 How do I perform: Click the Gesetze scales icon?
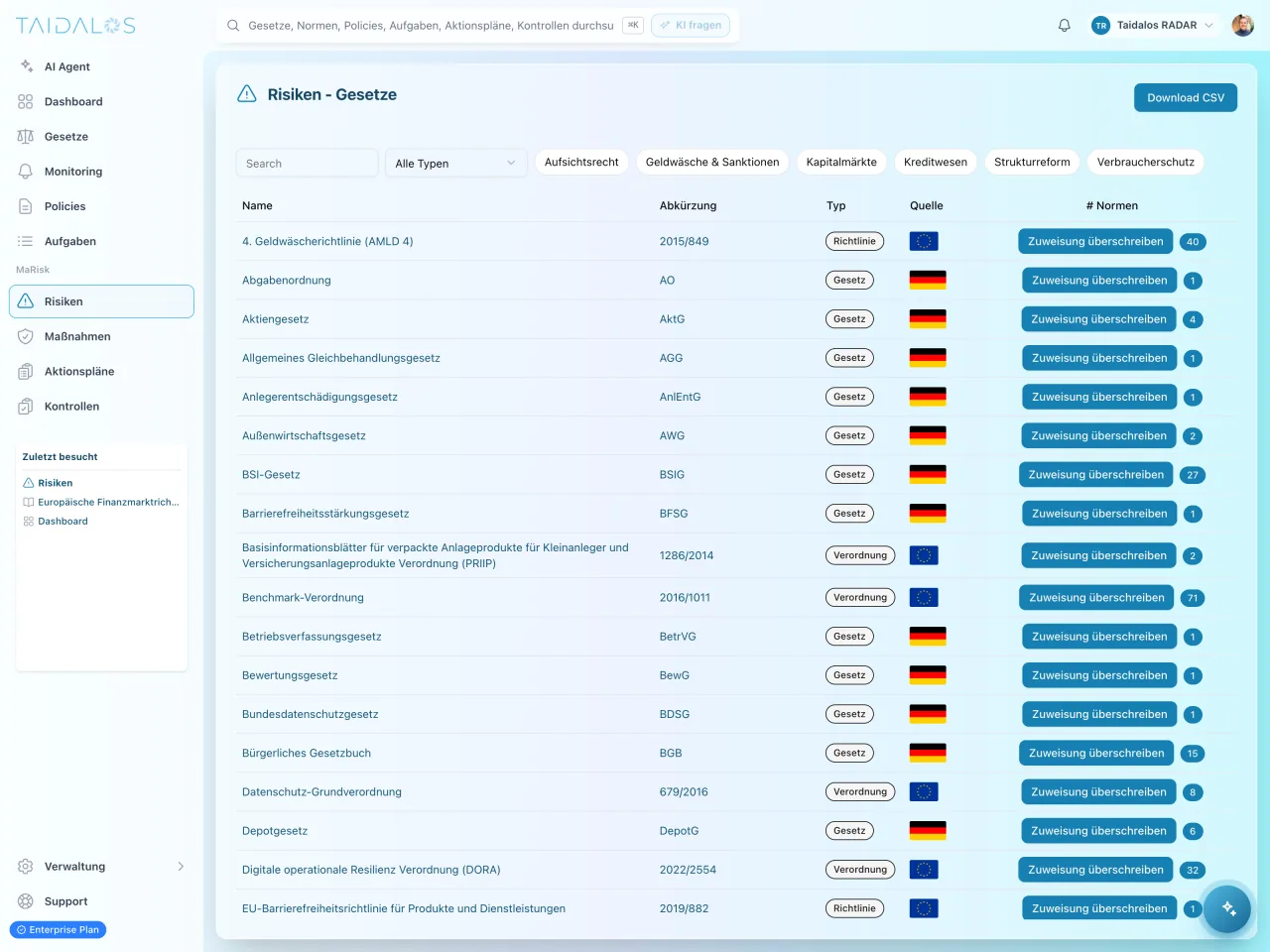(26, 137)
